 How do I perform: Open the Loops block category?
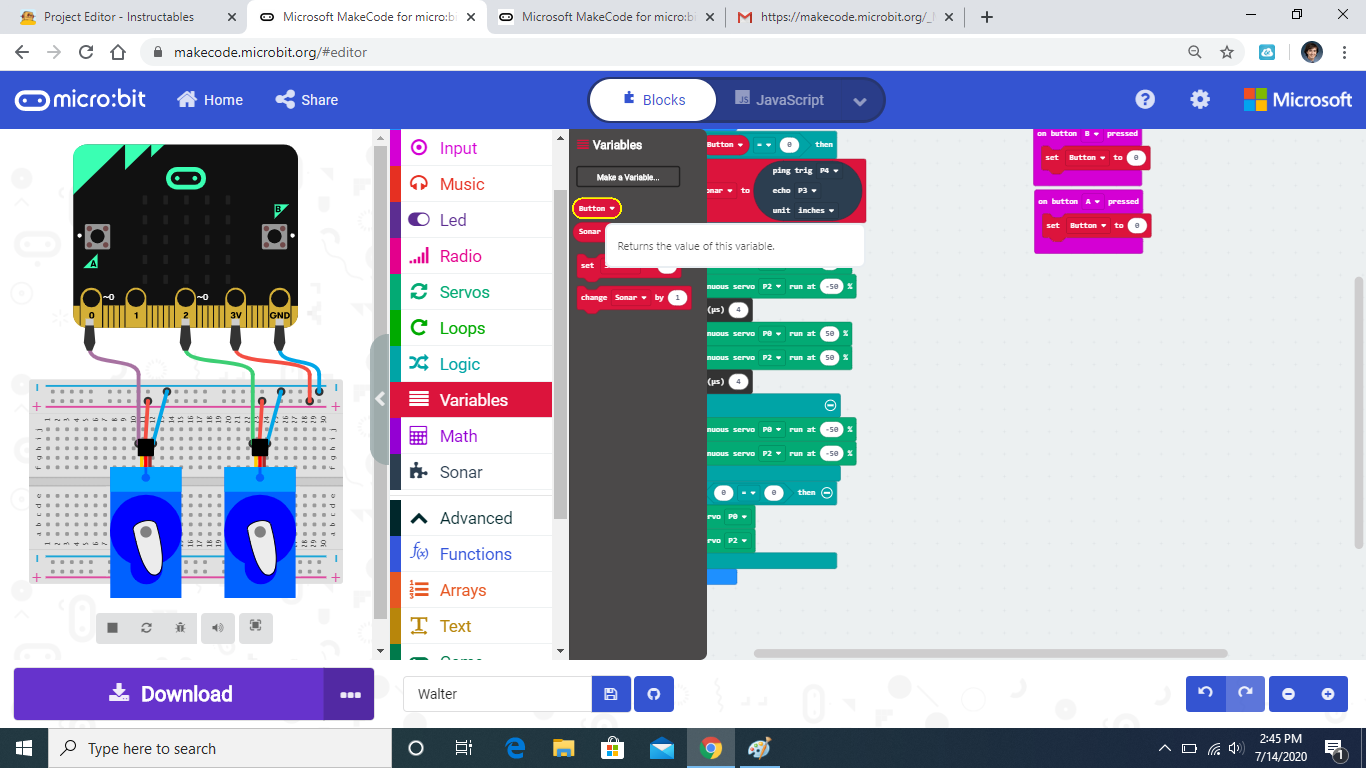point(470,328)
